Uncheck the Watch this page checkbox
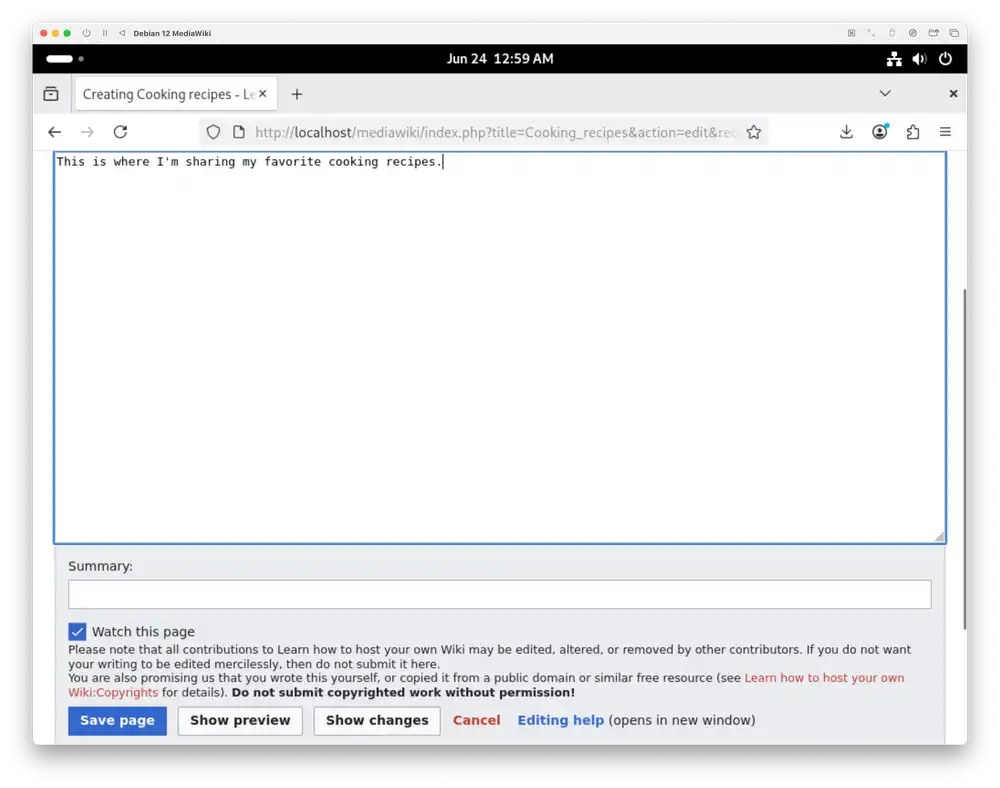Image resolution: width=1000 pixels, height=788 pixels. click(77, 632)
